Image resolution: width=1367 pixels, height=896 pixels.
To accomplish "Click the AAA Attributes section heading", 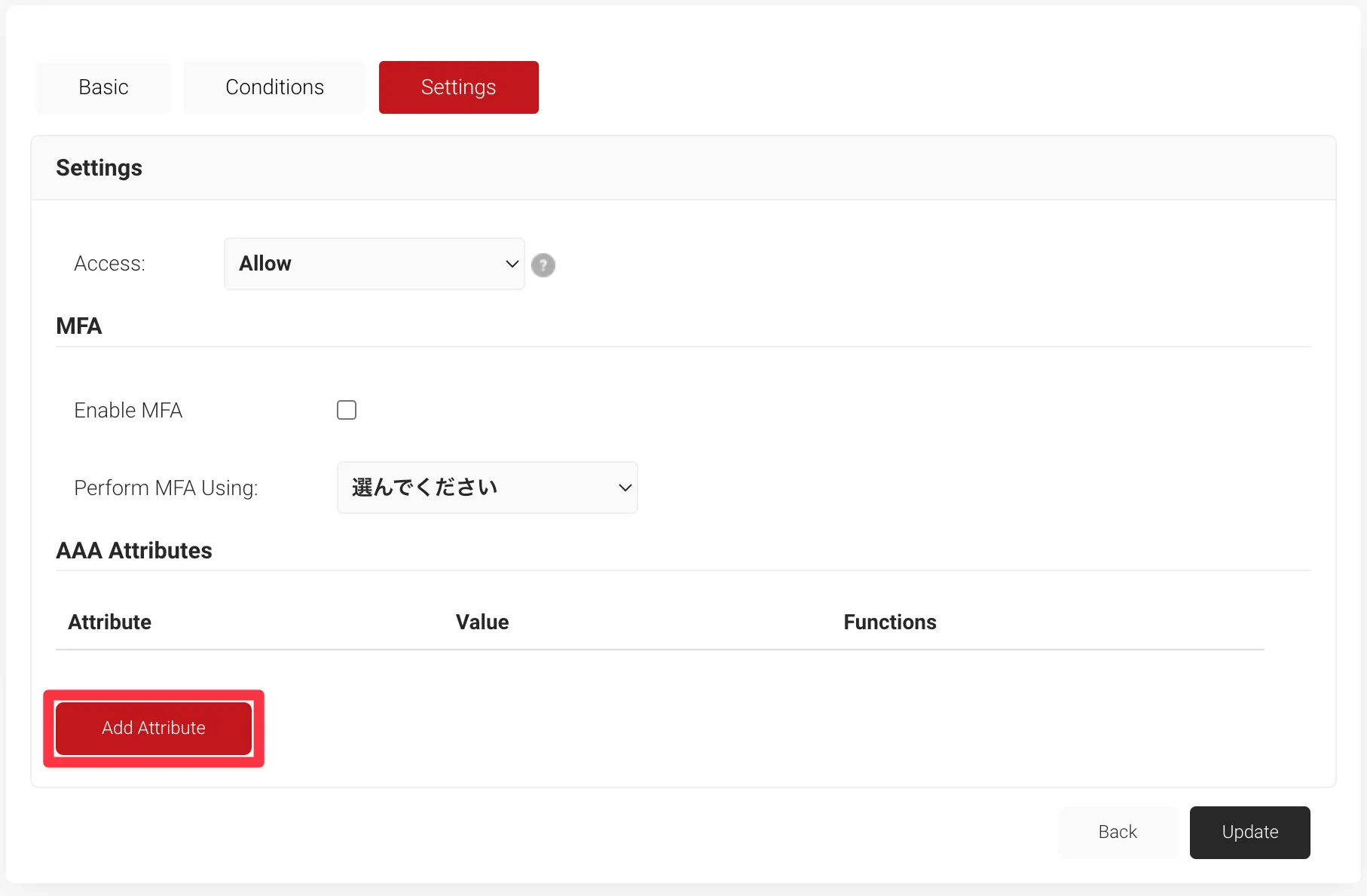I will (134, 551).
